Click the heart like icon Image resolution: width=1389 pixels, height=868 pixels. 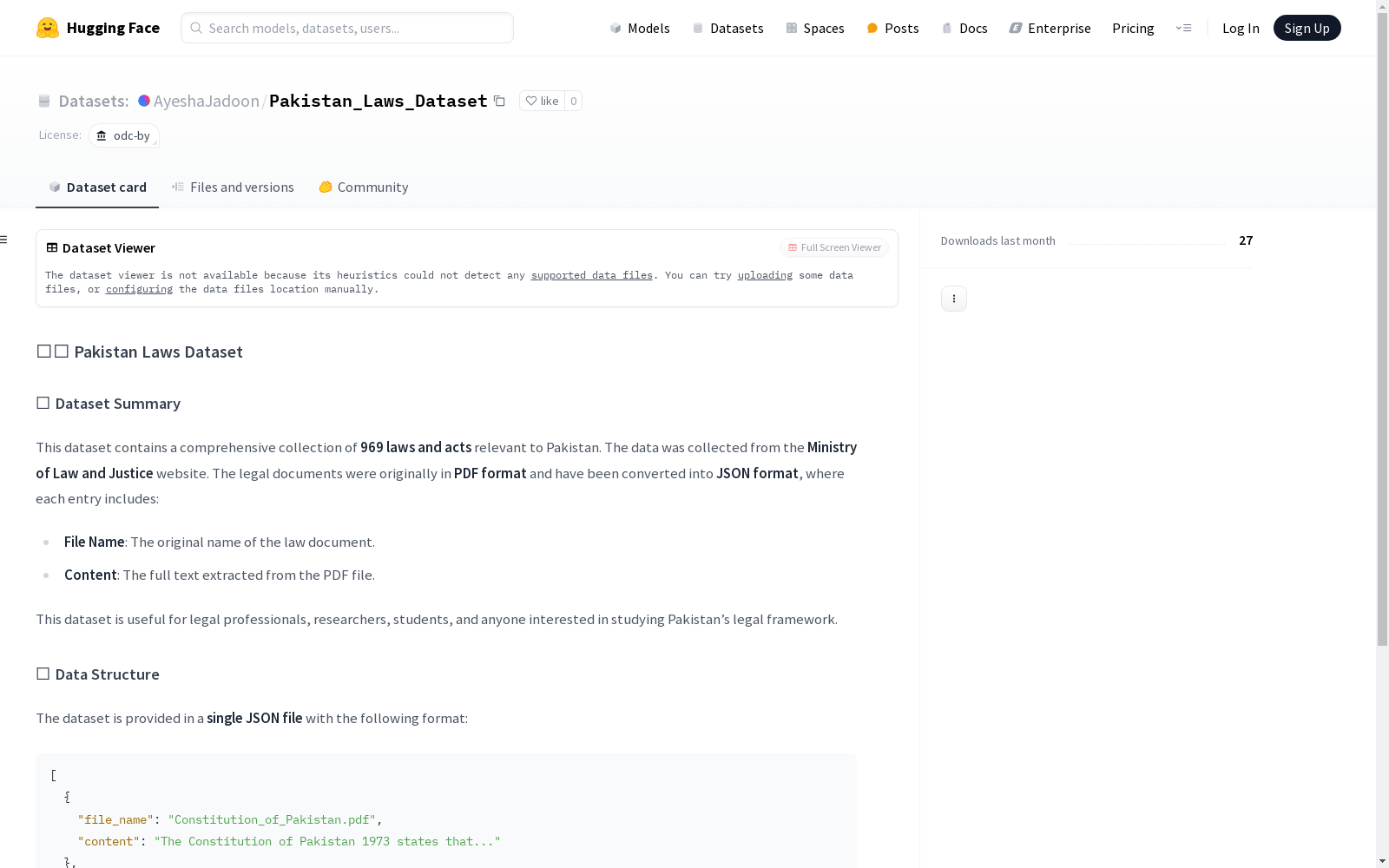pyautogui.click(x=531, y=101)
